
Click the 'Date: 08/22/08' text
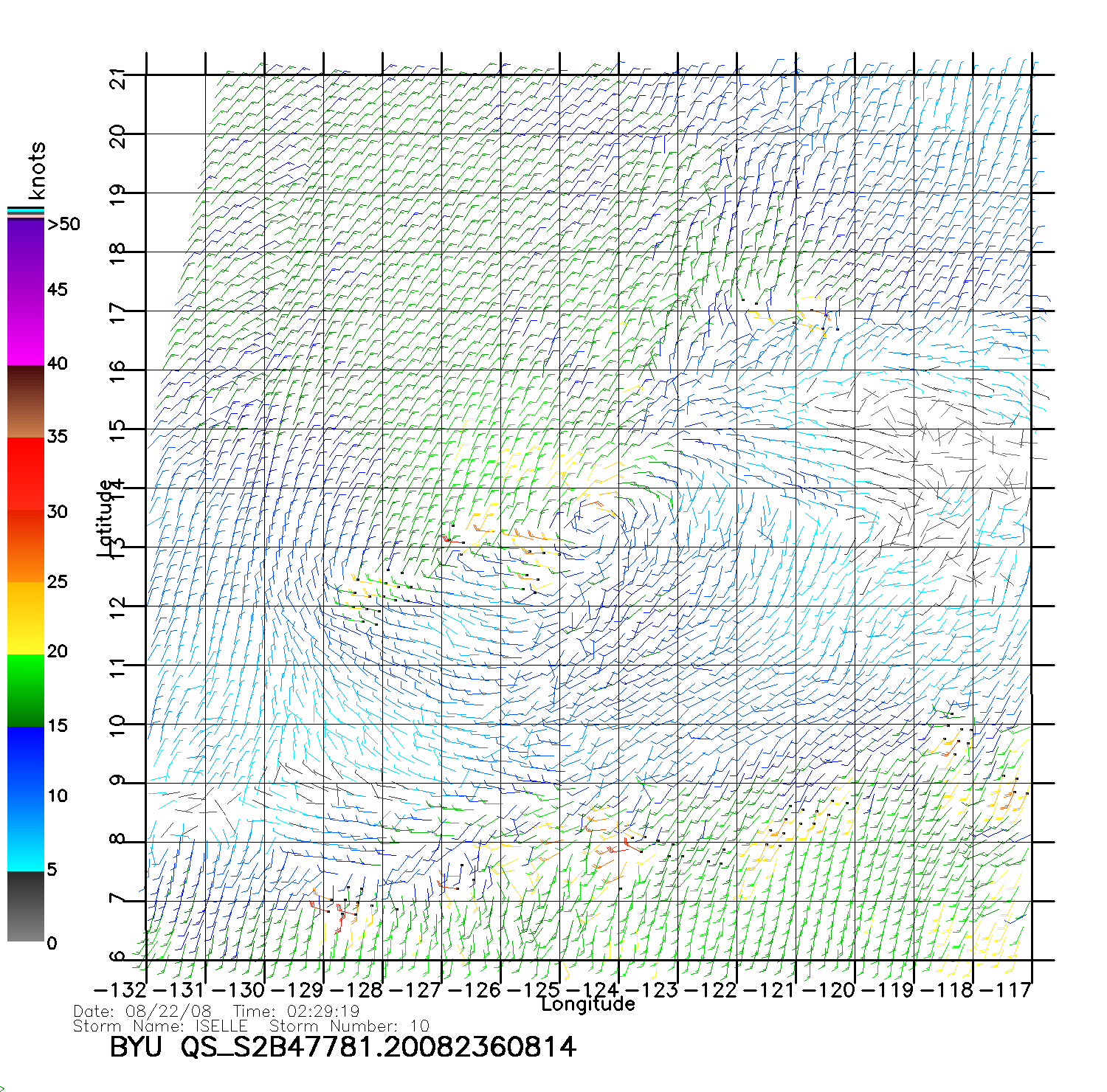142,1012
